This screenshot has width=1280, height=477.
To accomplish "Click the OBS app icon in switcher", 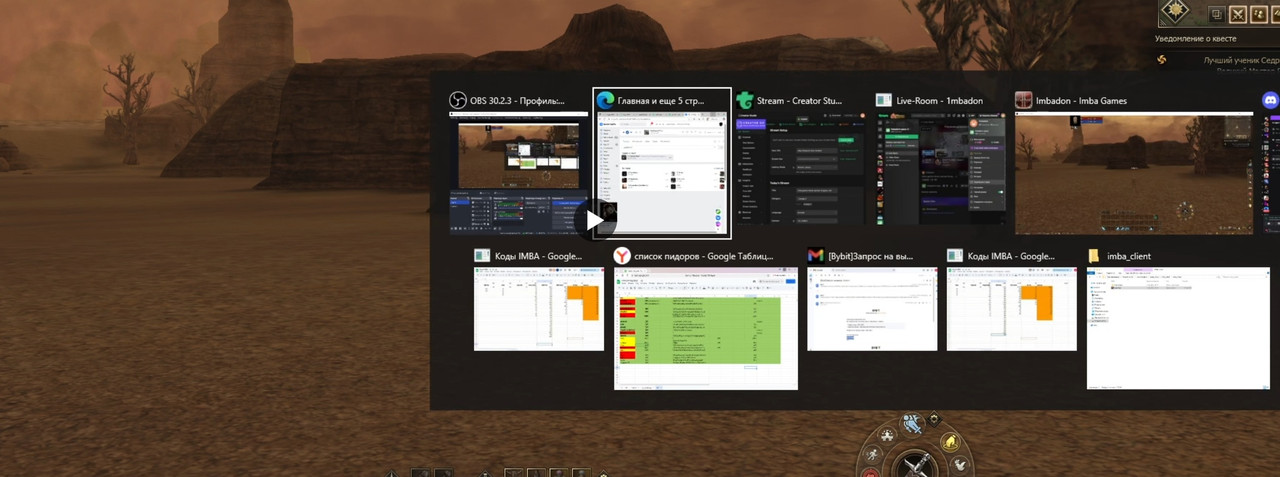I will (459, 101).
